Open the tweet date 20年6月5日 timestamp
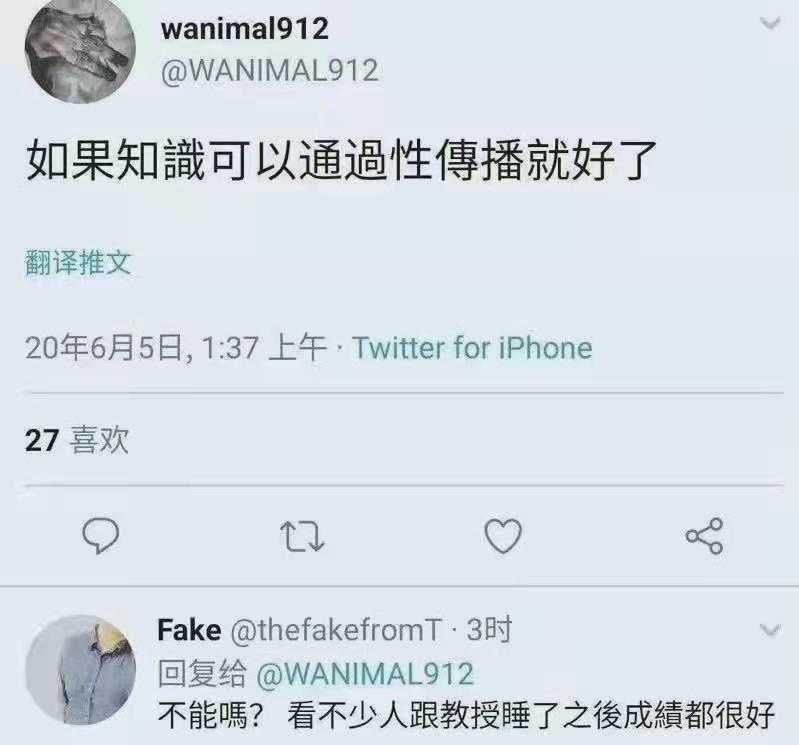 click(175, 348)
